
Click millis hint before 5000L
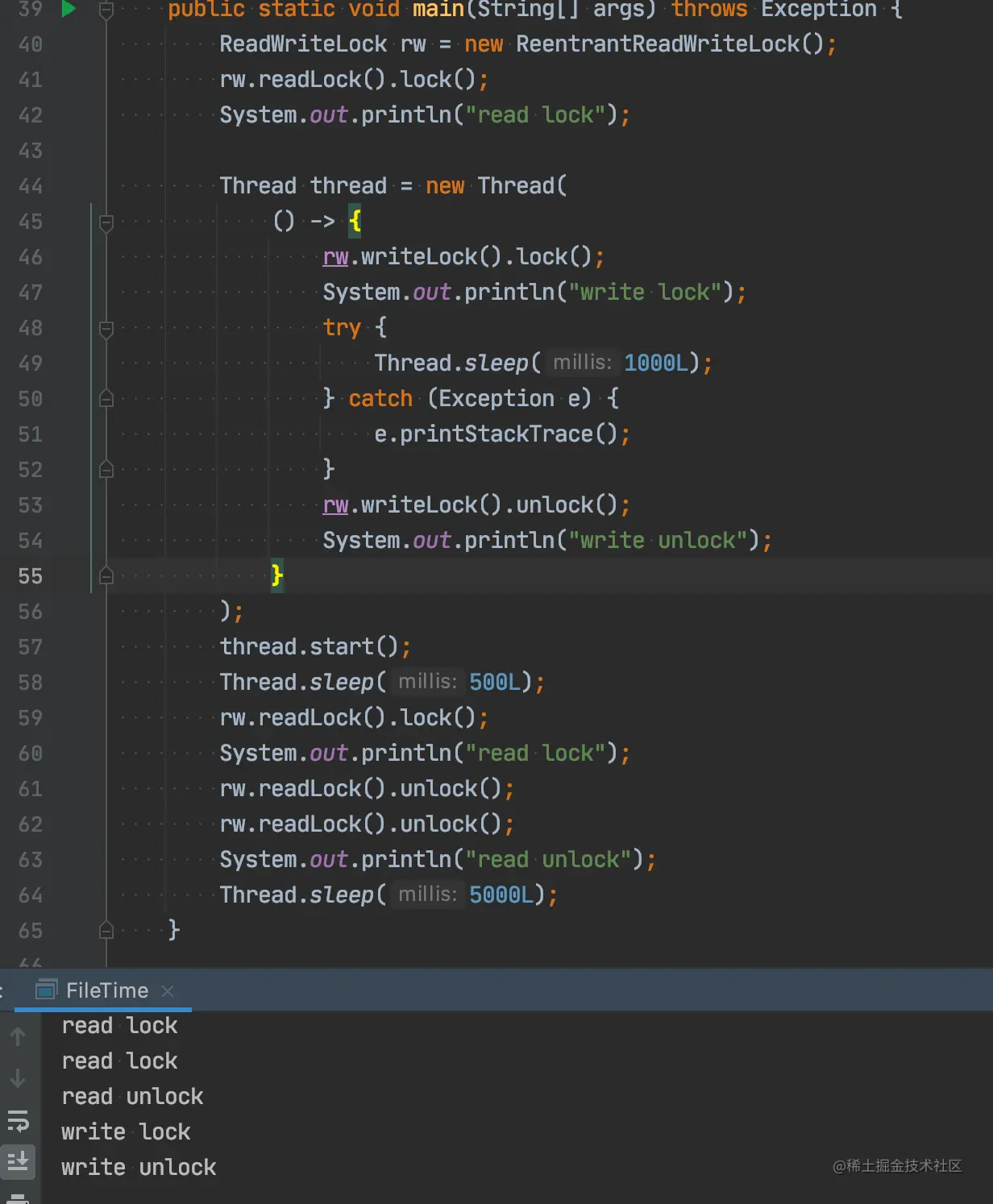[427, 895]
